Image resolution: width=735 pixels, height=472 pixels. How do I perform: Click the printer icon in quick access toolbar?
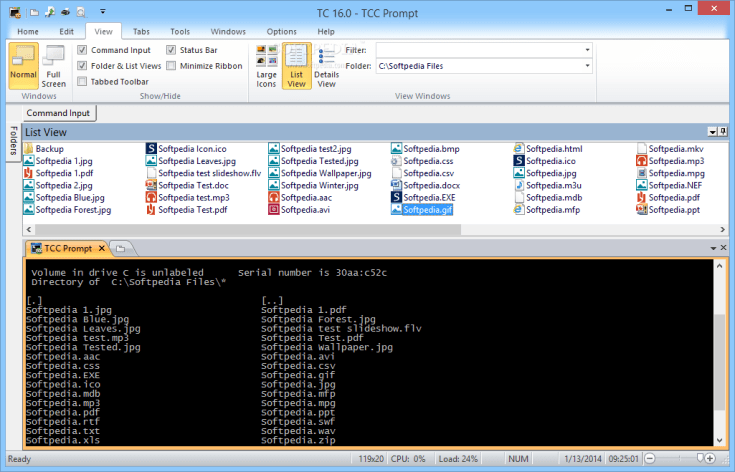65,12
